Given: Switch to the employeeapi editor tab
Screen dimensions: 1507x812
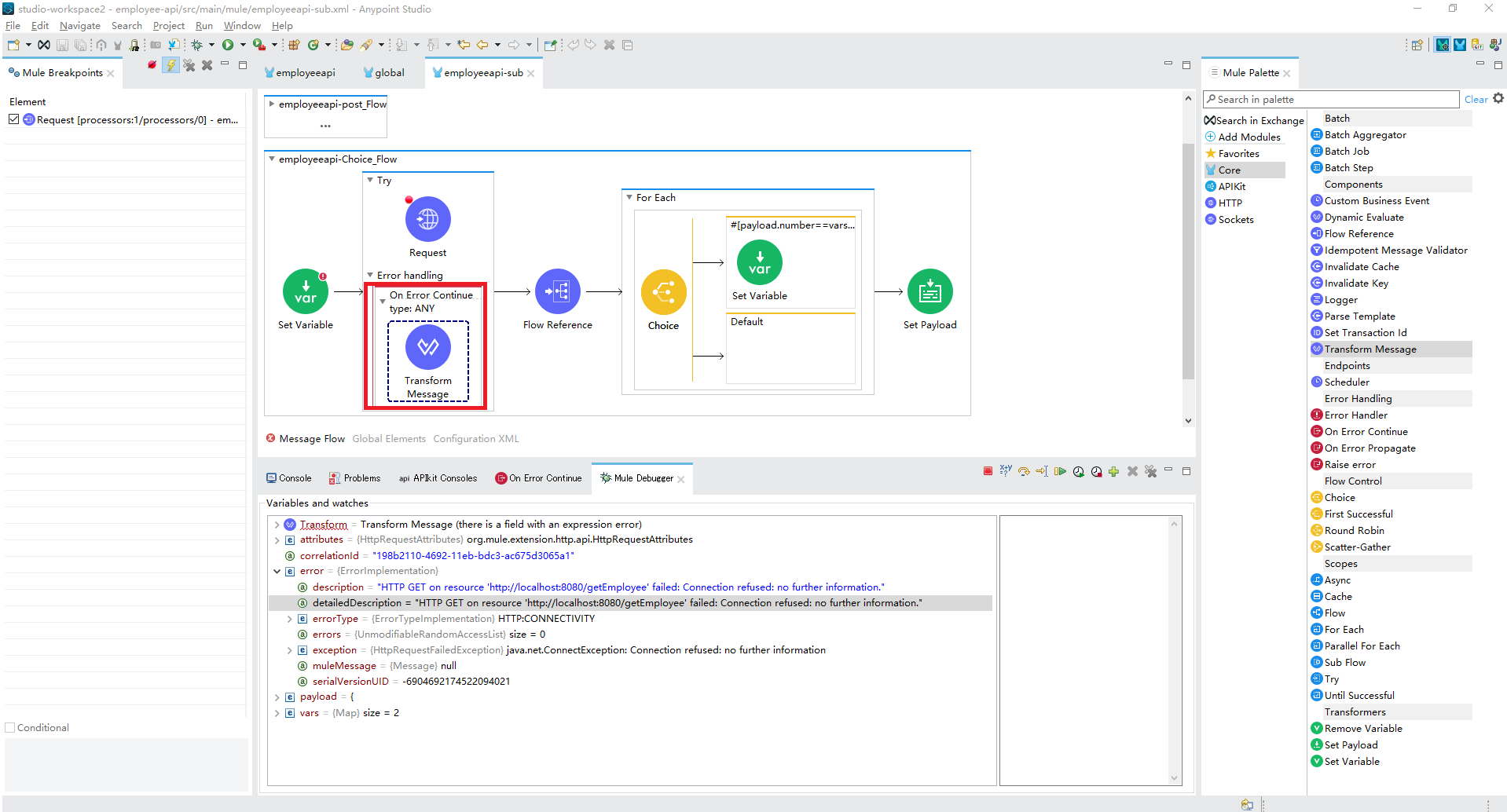Looking at the screenshot, I should pyautogui.click(x=300, y=72).
